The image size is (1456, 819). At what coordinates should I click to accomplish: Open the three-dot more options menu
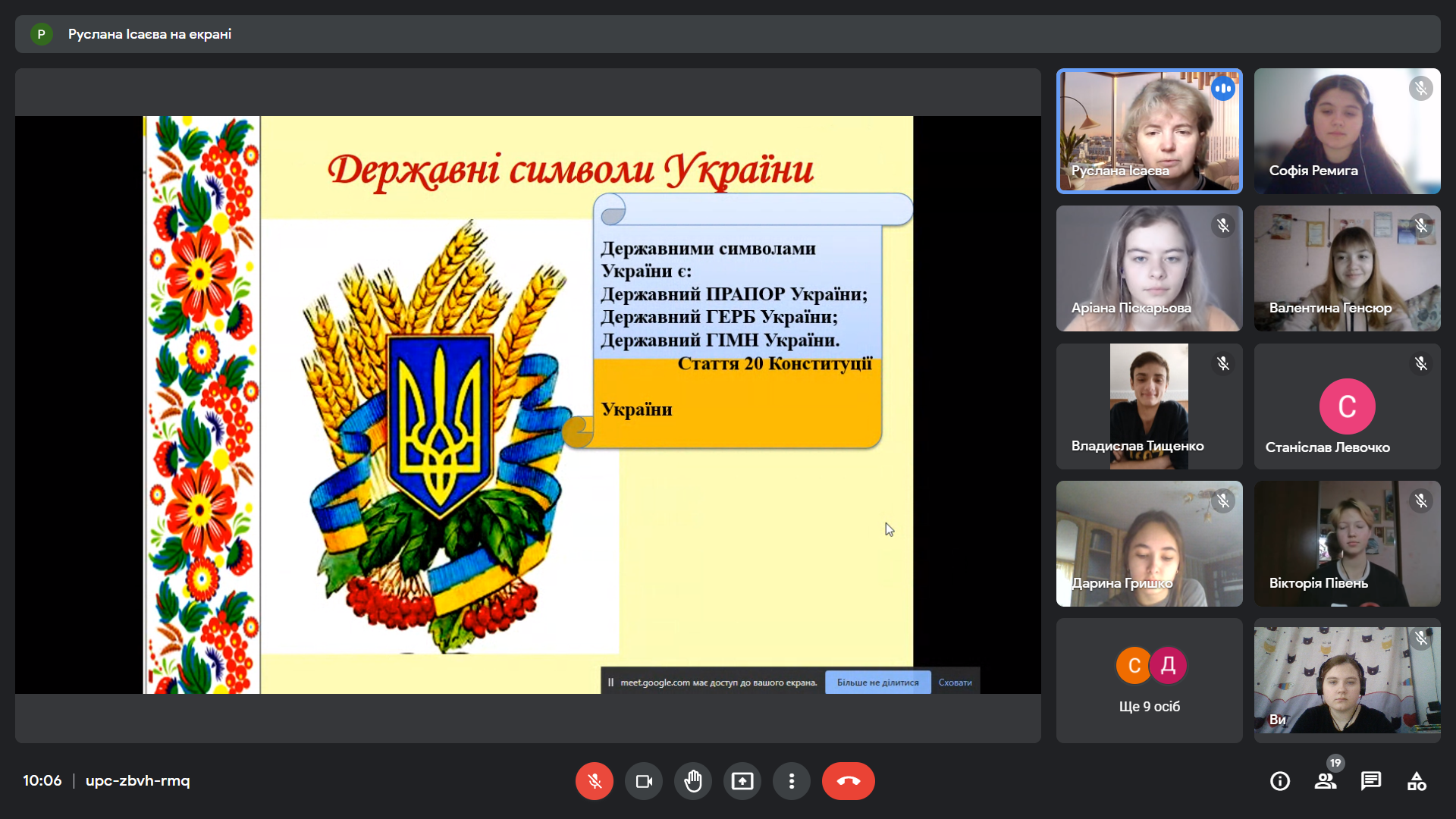[x=791, y=781]
